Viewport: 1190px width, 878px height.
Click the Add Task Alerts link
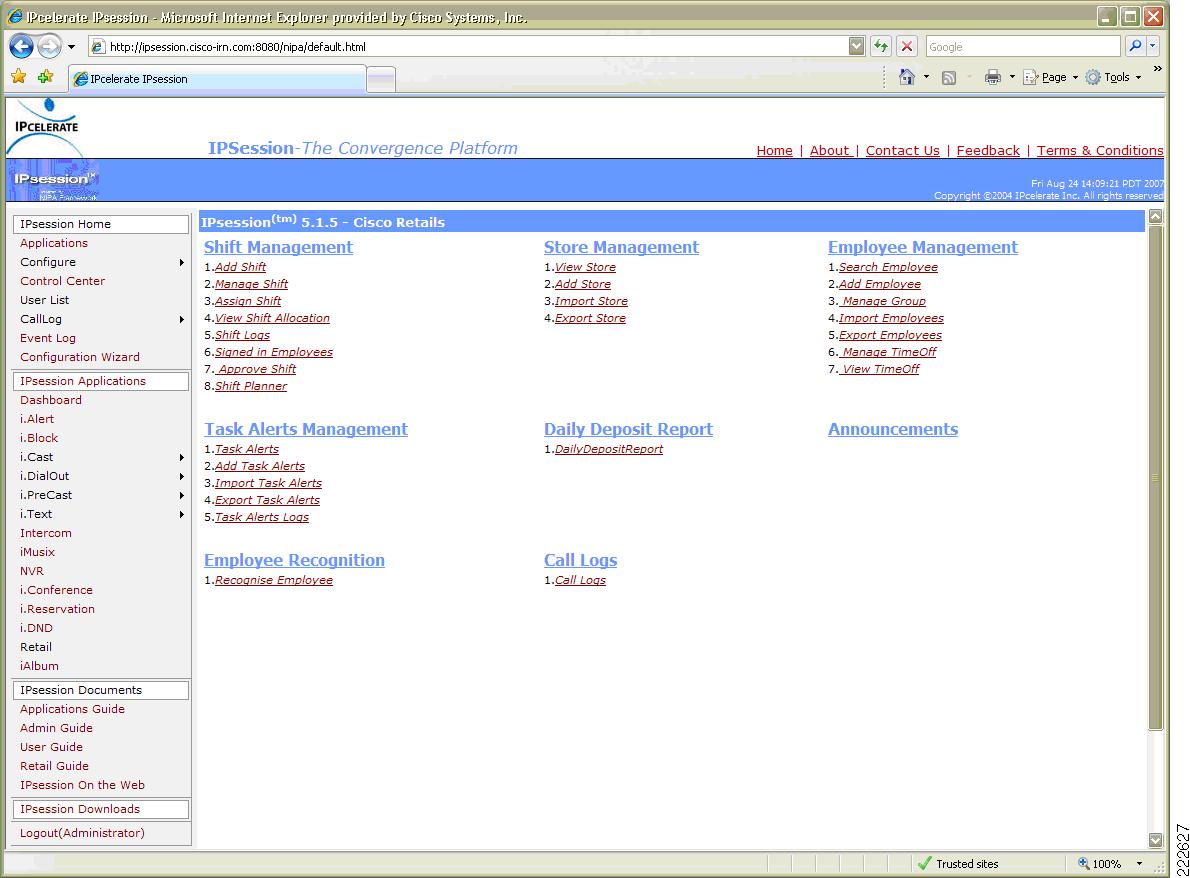260,466
